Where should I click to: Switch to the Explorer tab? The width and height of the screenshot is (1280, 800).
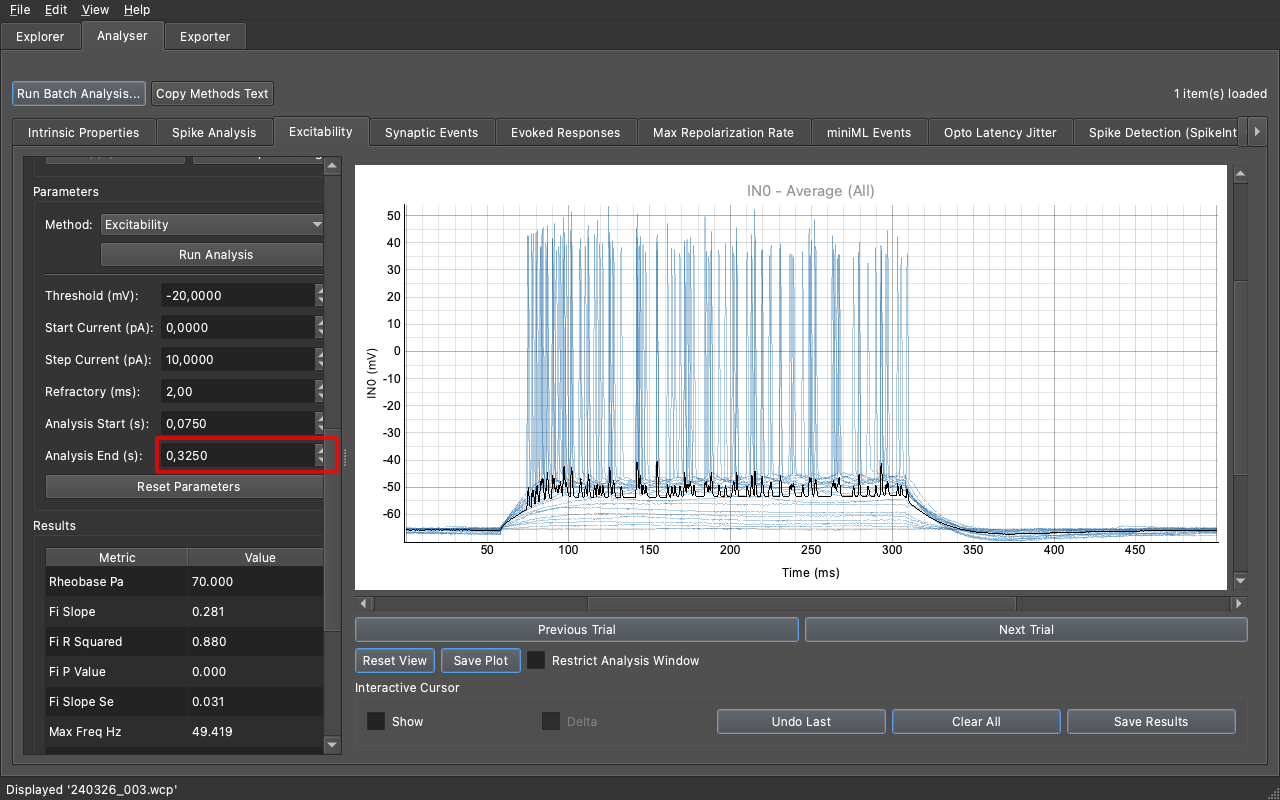(x=40, y=36)
